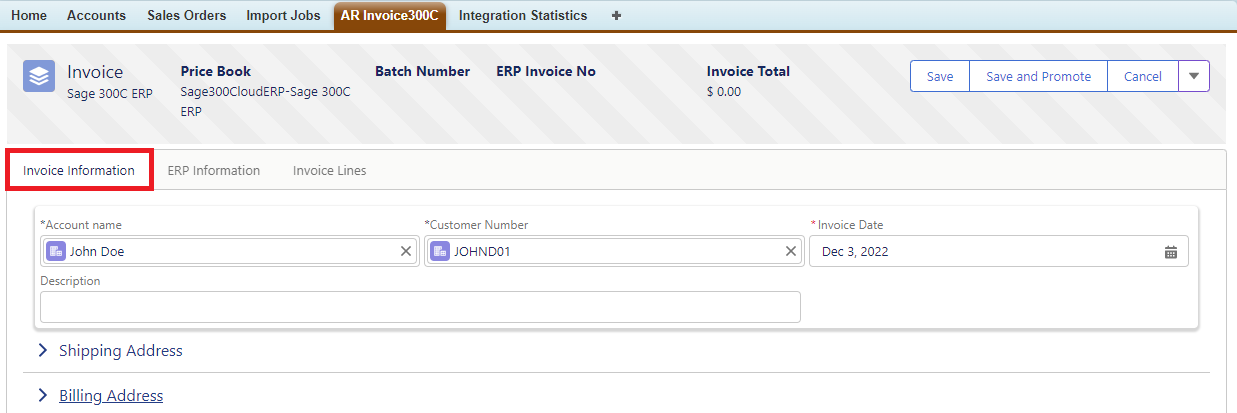Clear the JOHND01 customer number
1237x413 pixels.
791,252
